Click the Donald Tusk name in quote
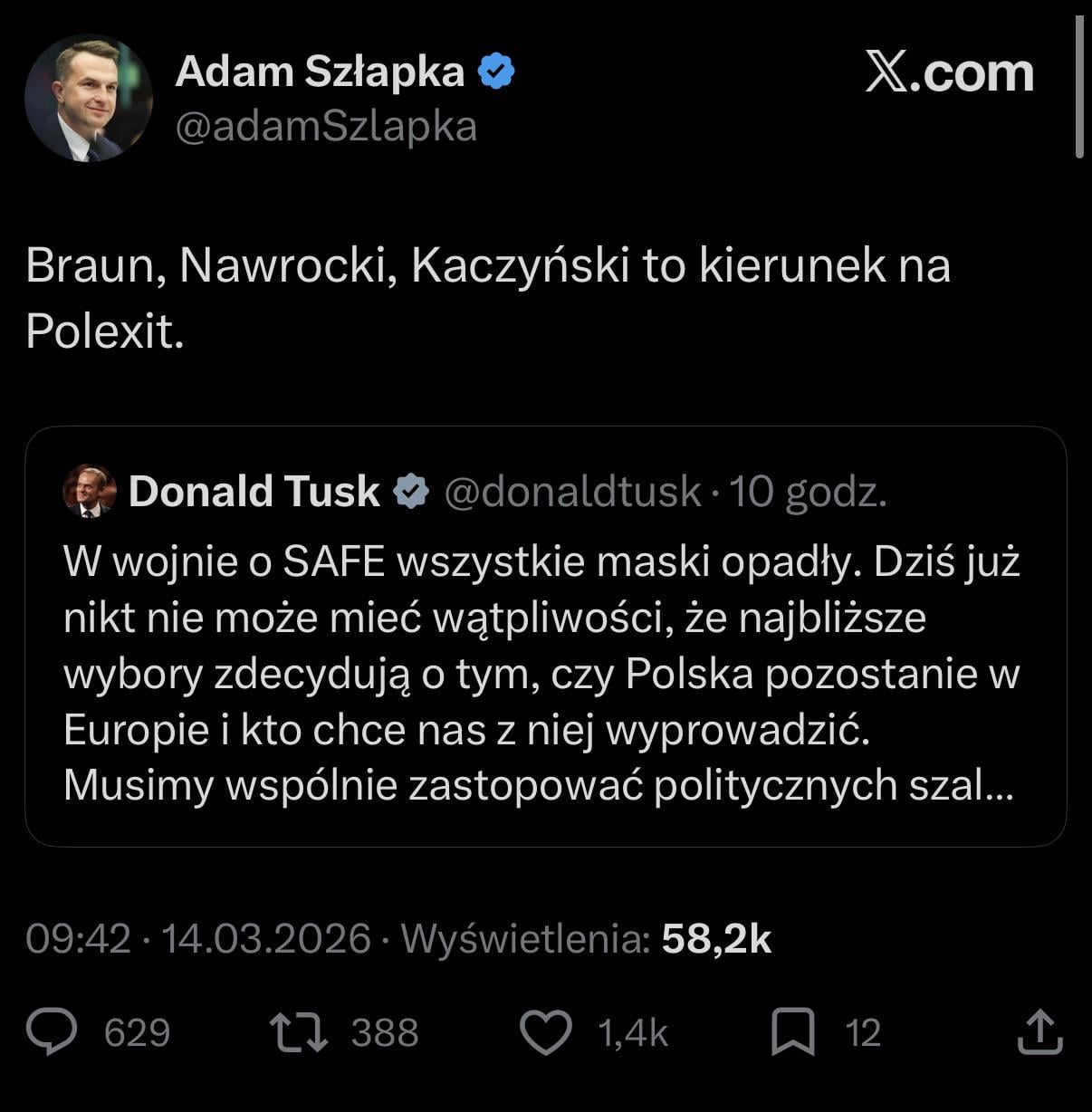The height and width of the screenshot is (1112, 1092). pyautogui.click(x=254, y=492)
